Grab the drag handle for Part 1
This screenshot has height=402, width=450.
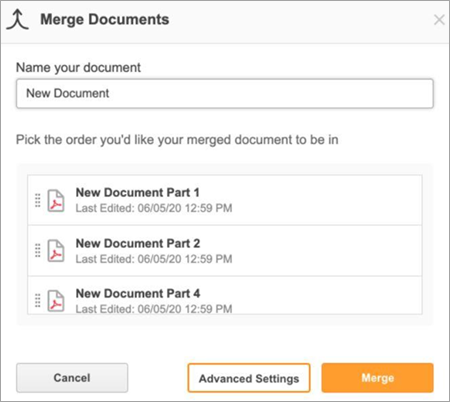coord(38,200)
